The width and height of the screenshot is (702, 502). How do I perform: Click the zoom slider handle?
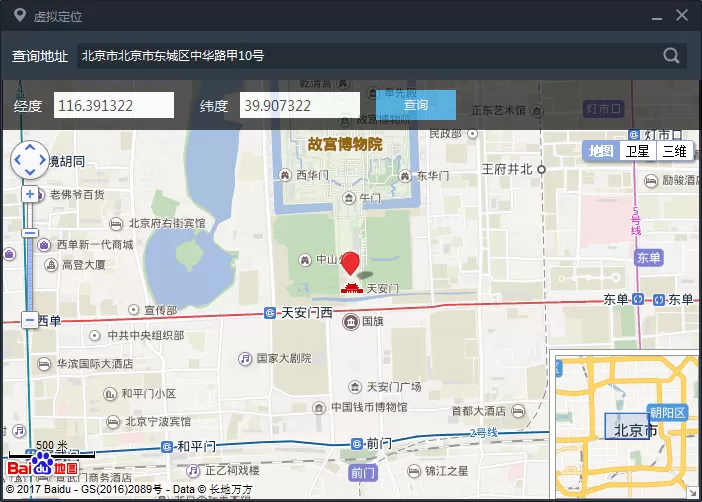coord(30,233)
